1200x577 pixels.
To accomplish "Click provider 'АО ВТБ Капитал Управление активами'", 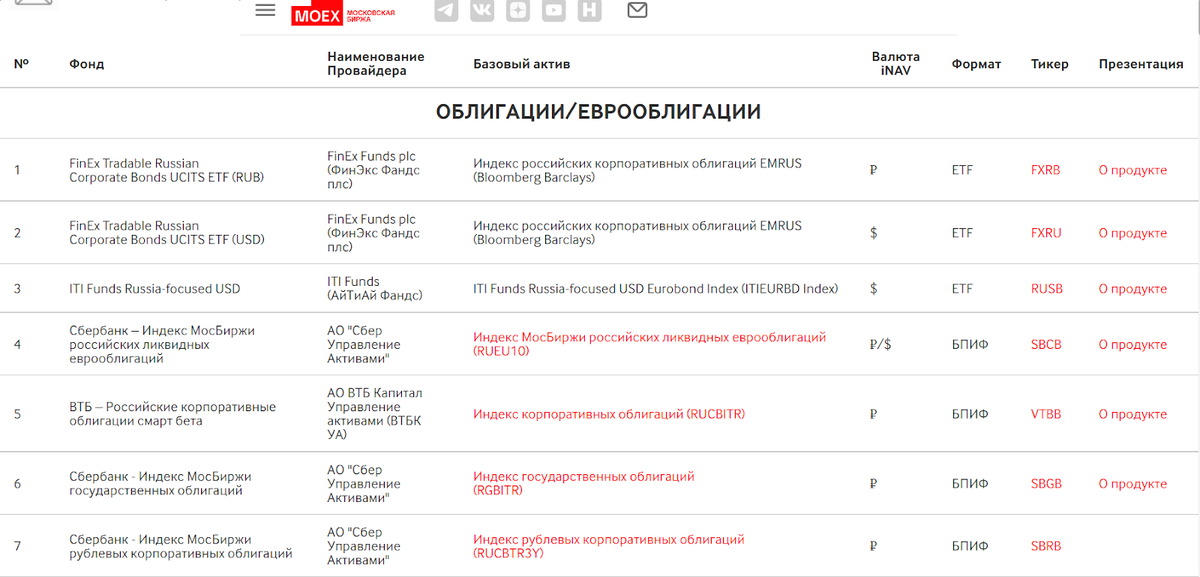I will point(375,414).
